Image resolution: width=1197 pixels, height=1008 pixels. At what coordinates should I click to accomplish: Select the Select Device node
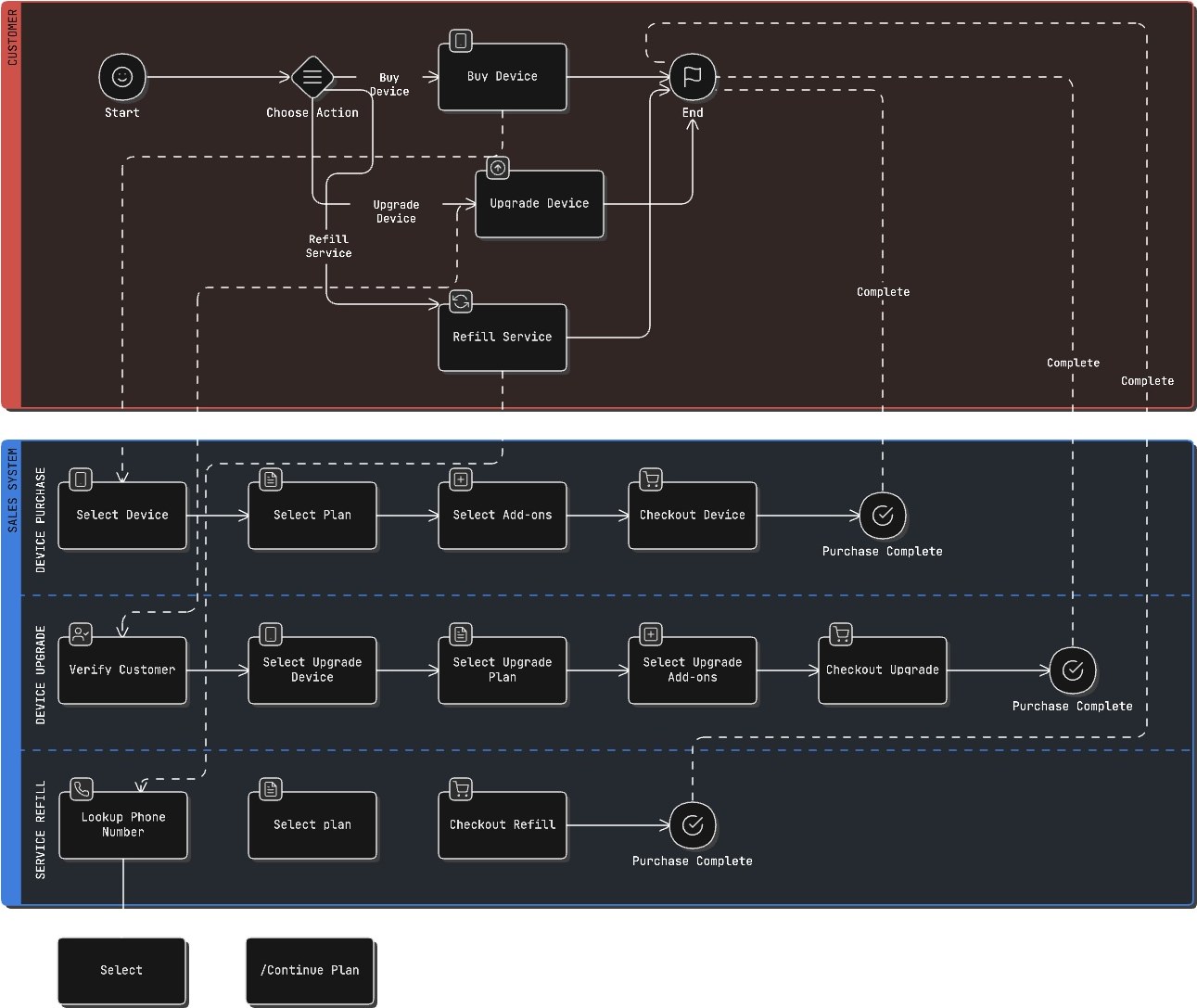click(122, 516)
